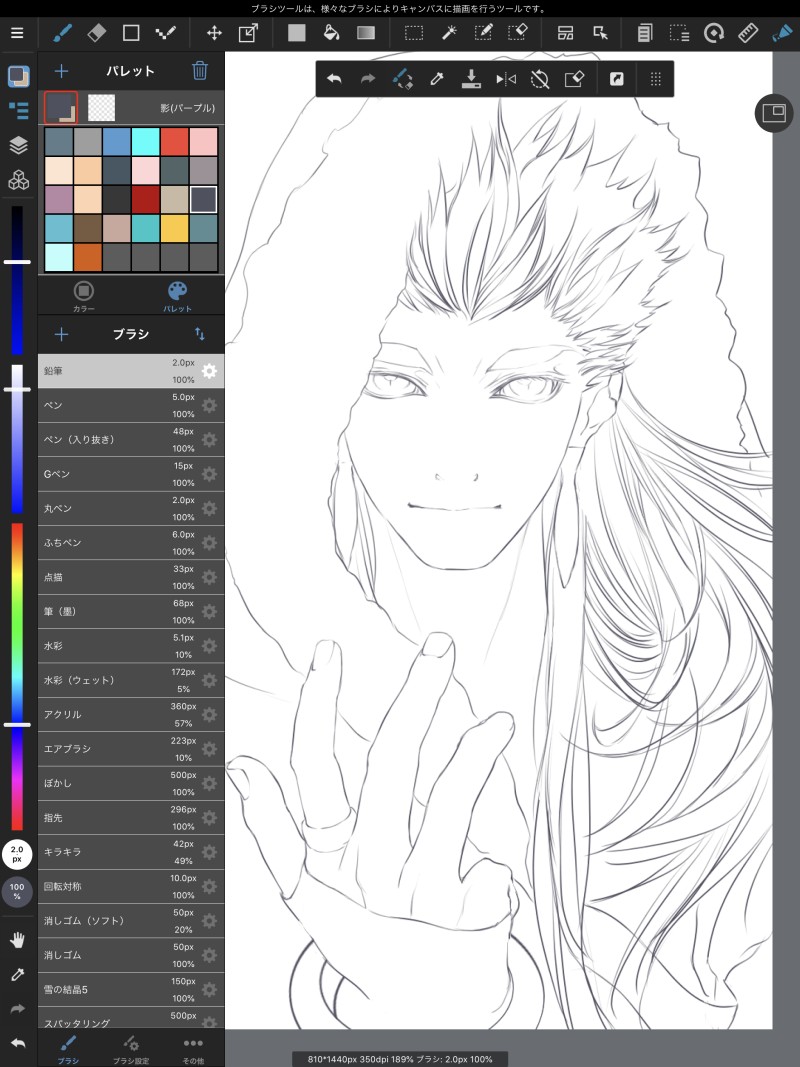
Task: Select the rectangular Selection tool
Action: (x=414, y=33)
